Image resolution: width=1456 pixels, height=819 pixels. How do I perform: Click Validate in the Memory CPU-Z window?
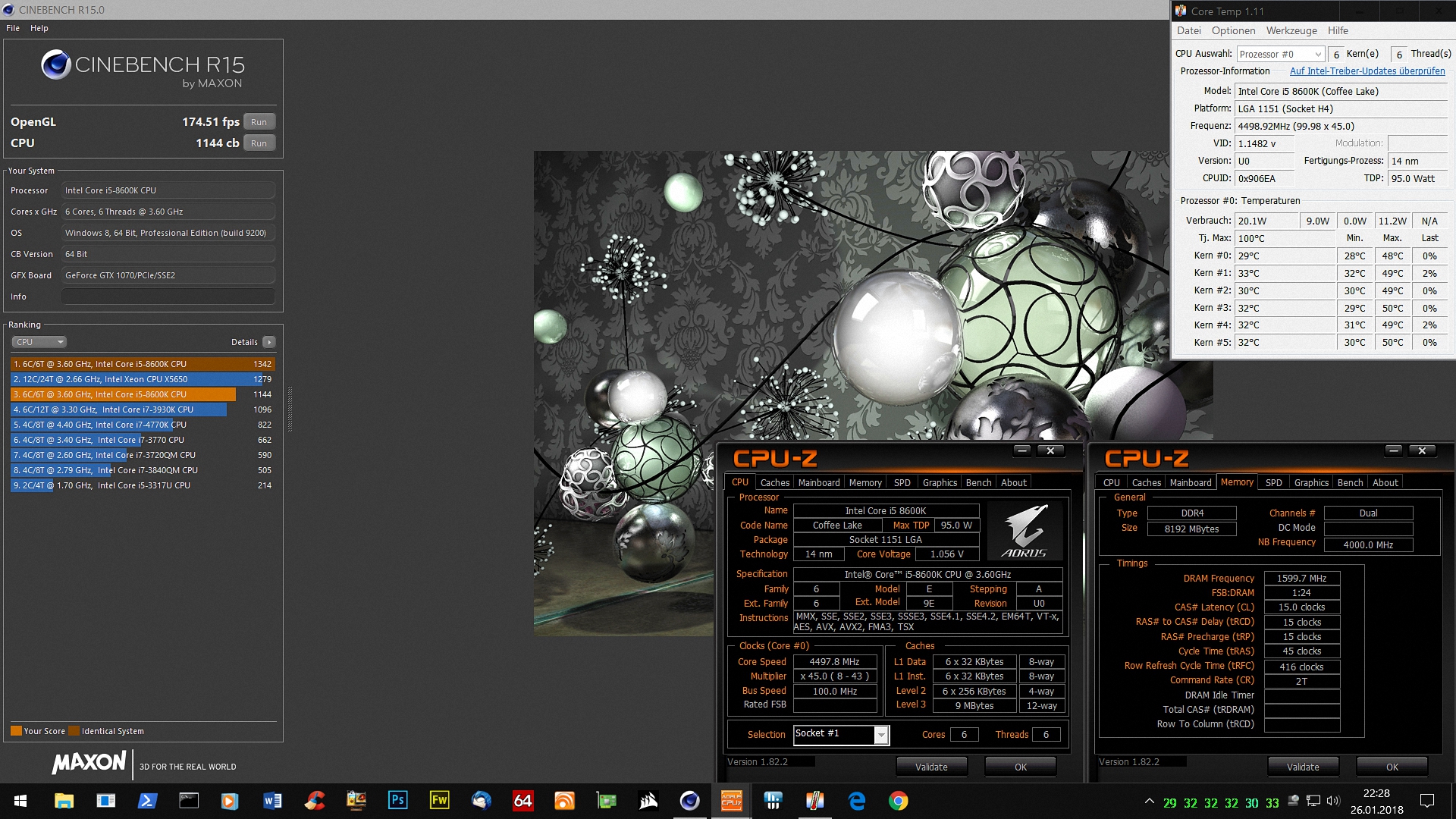pyautogui.click(x=1302, y=767)
